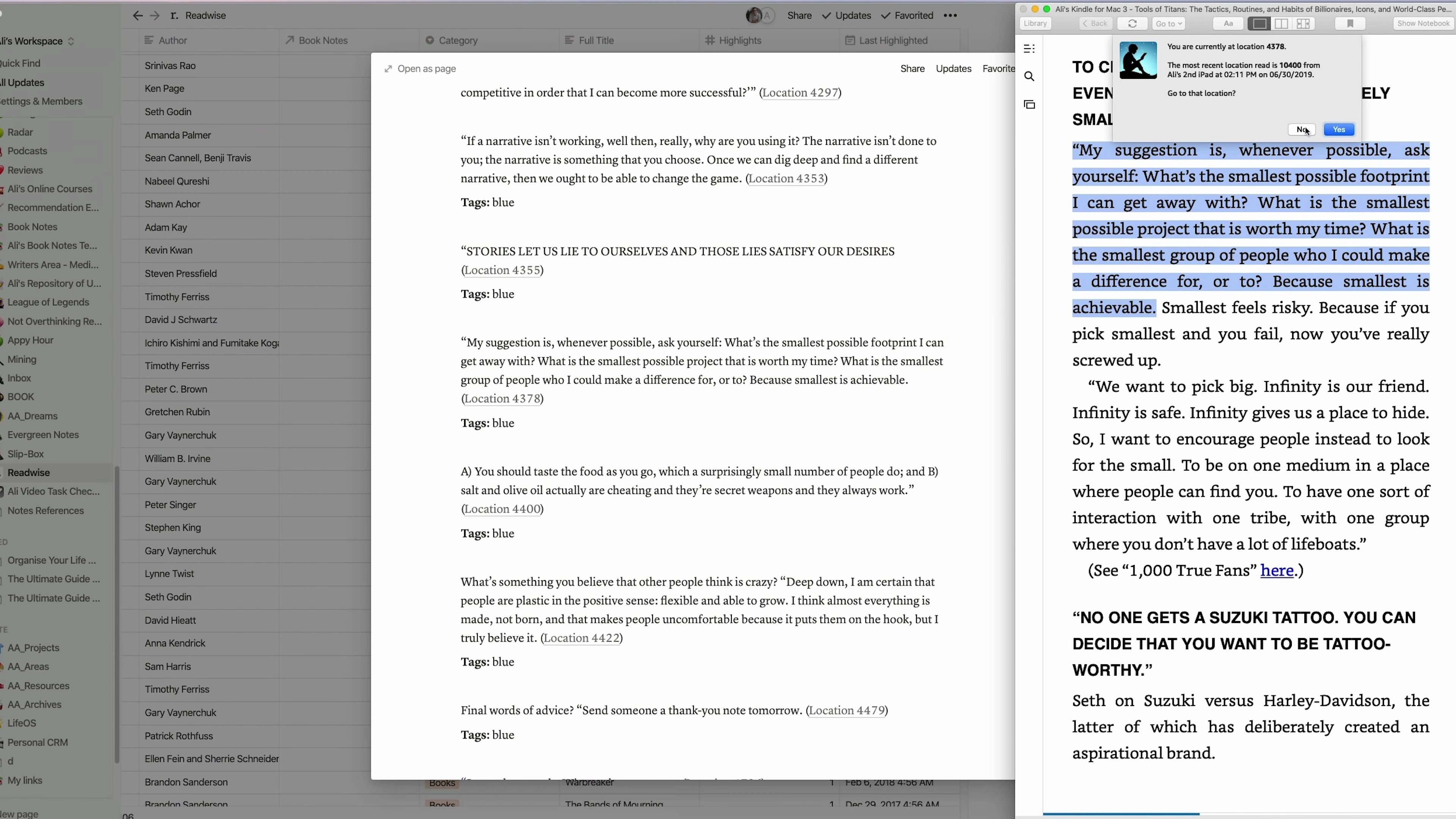
Task: Open the Full Title column header menu
Action: (630, 40)
